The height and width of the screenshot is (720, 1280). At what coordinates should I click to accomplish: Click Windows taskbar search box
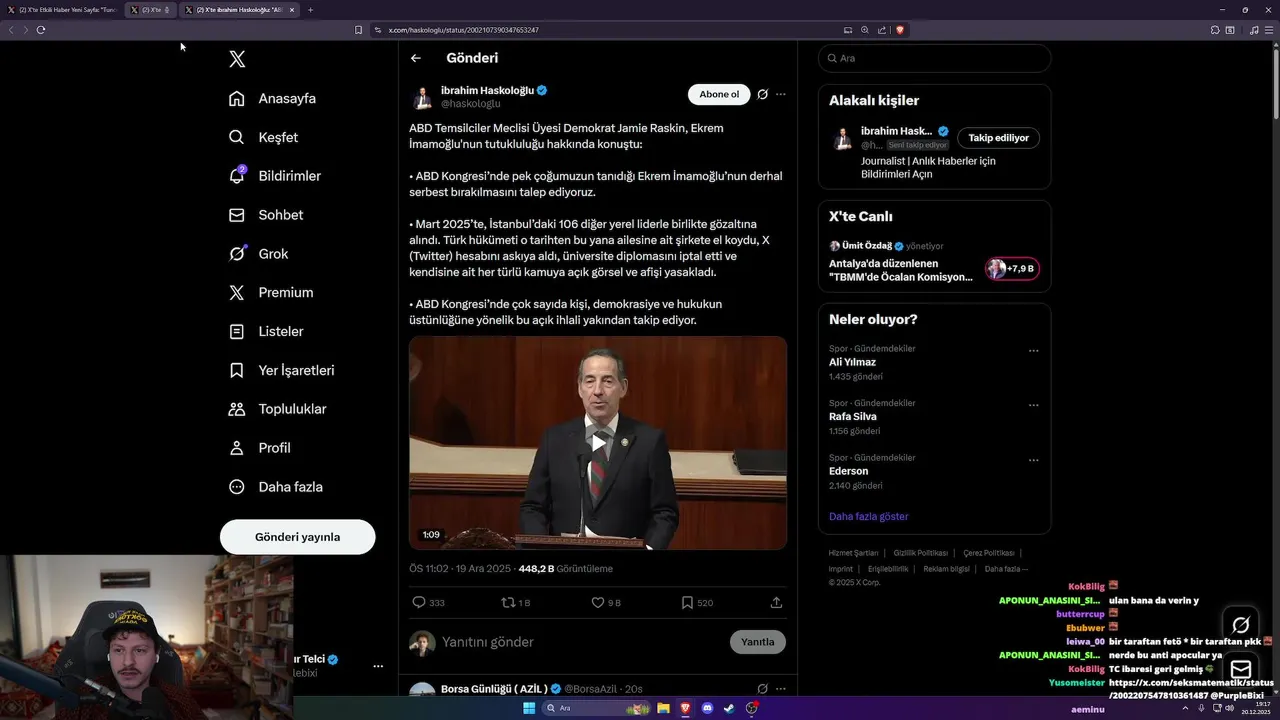tap(597, 708)
